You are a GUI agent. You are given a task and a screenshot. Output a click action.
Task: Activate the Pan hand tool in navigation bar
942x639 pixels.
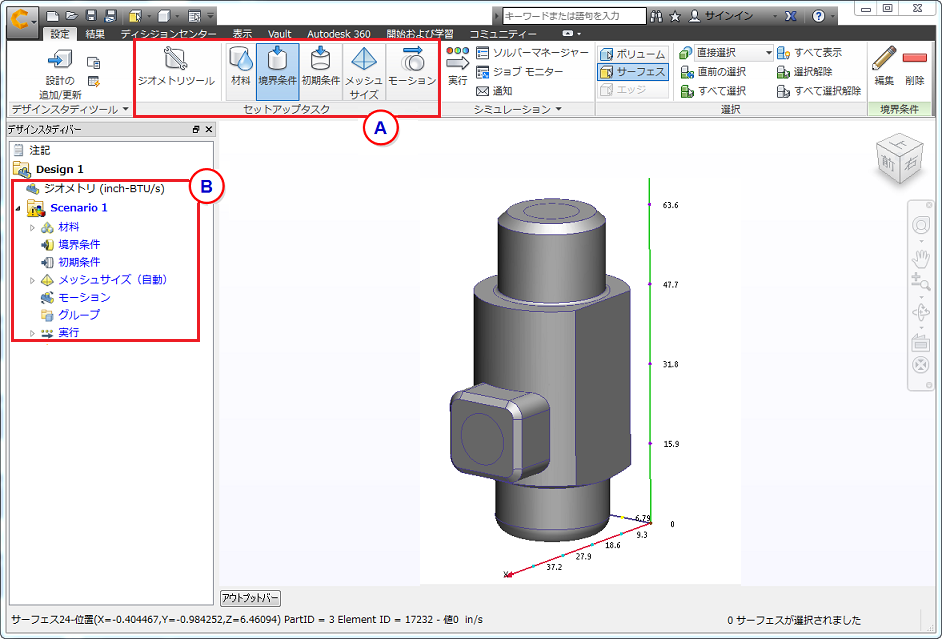[920, 259]
